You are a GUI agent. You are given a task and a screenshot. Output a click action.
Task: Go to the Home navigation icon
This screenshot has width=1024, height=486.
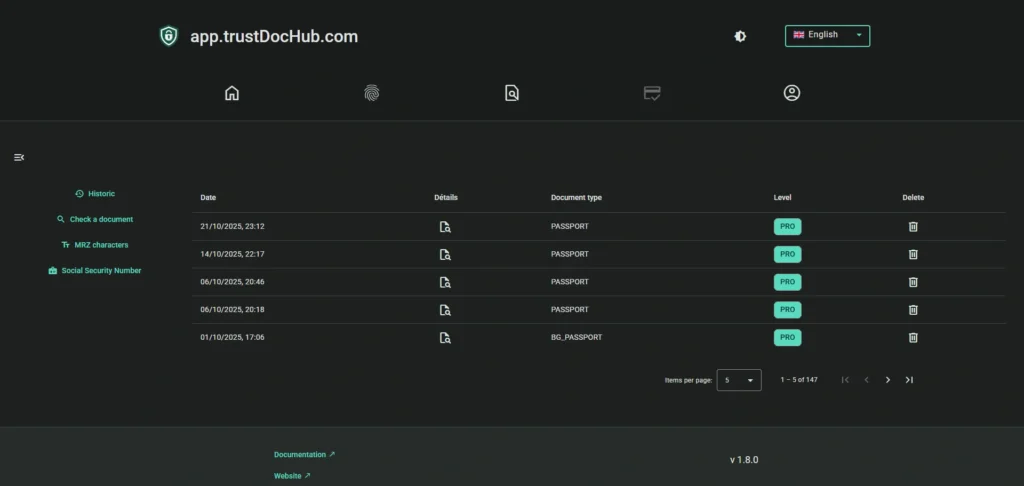232,93
